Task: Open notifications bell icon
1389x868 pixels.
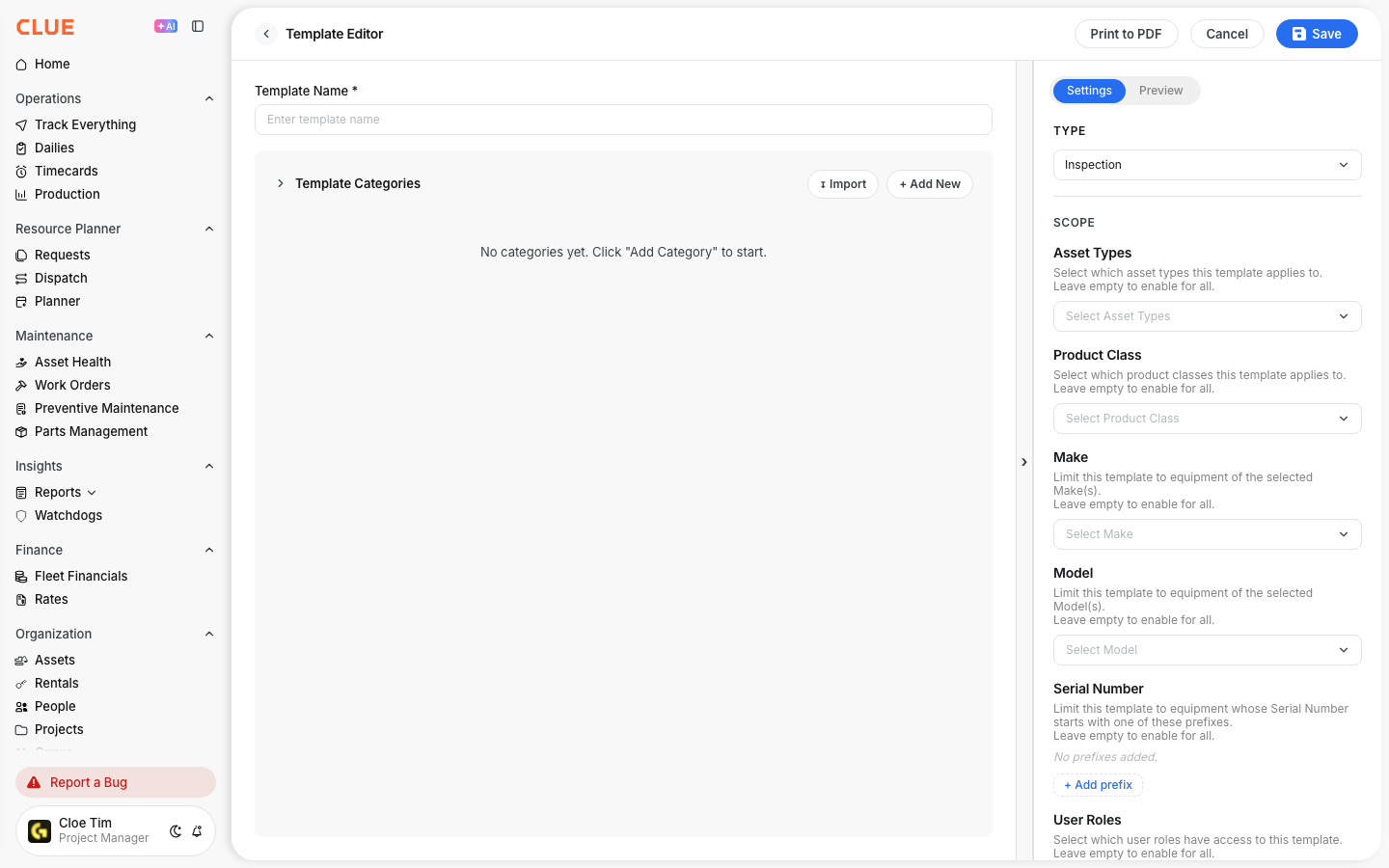Action: tap(197, 831)
